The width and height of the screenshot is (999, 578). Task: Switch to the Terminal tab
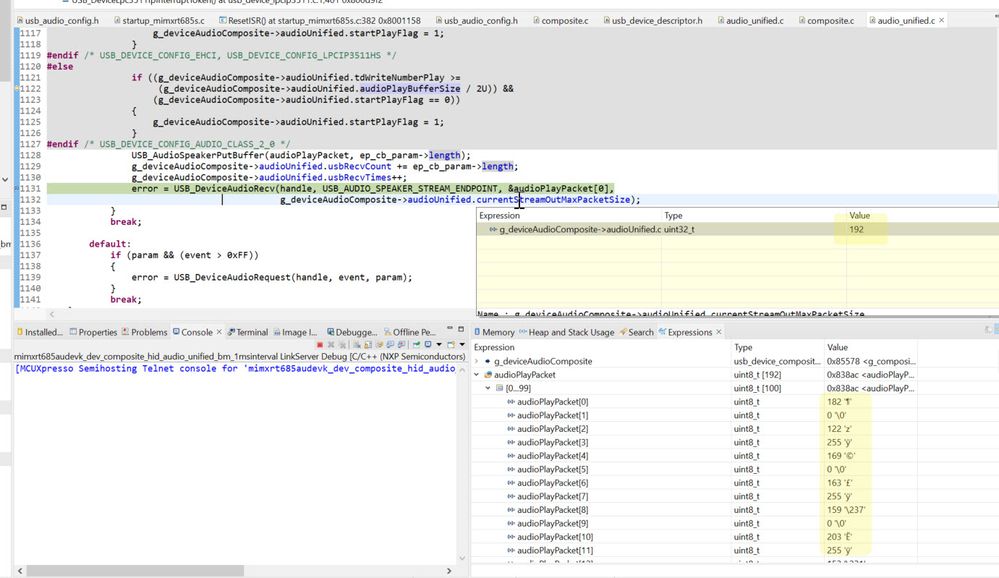point(248,332)
